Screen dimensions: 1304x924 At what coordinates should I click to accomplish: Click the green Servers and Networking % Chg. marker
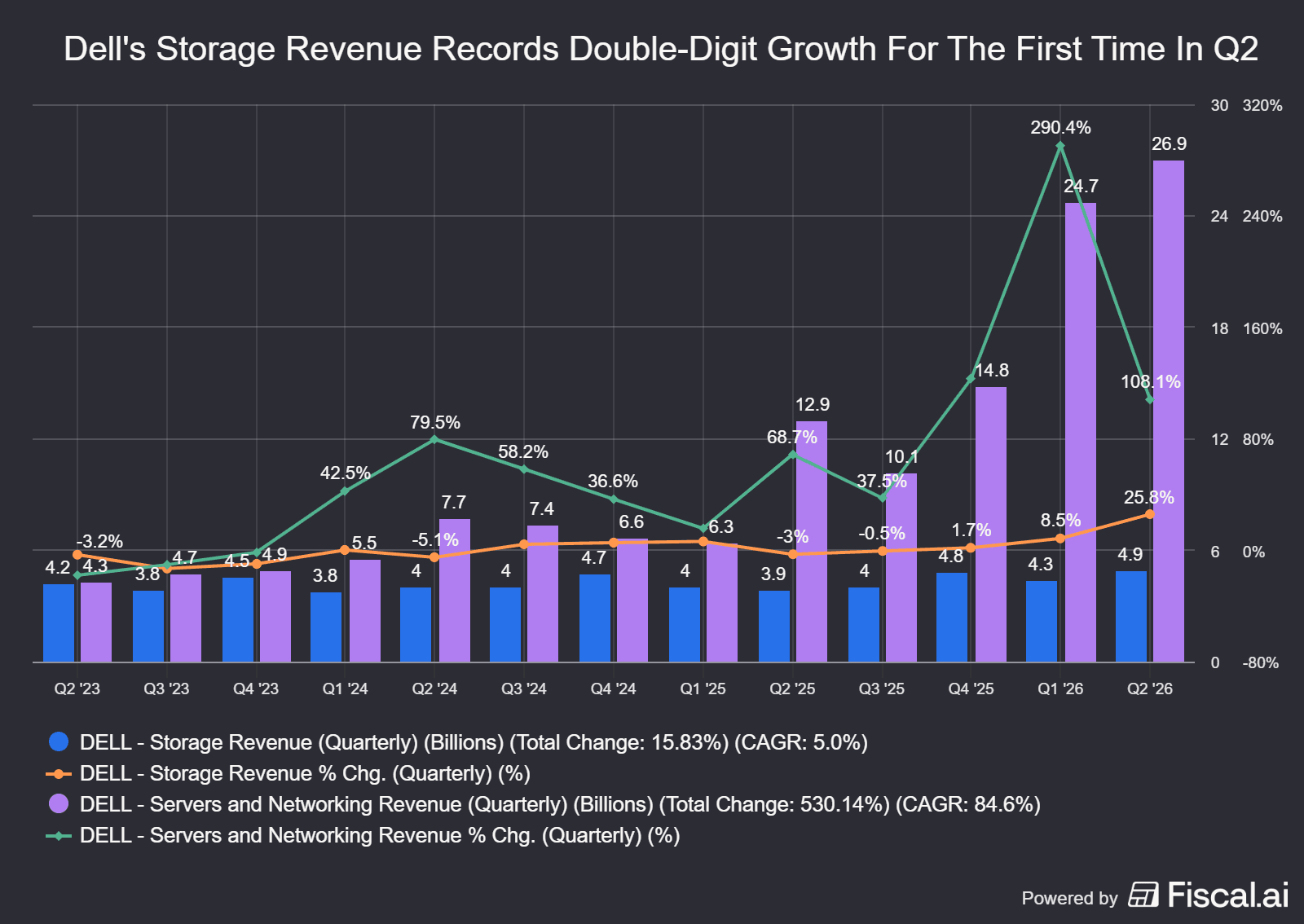[x=59, y=835]
